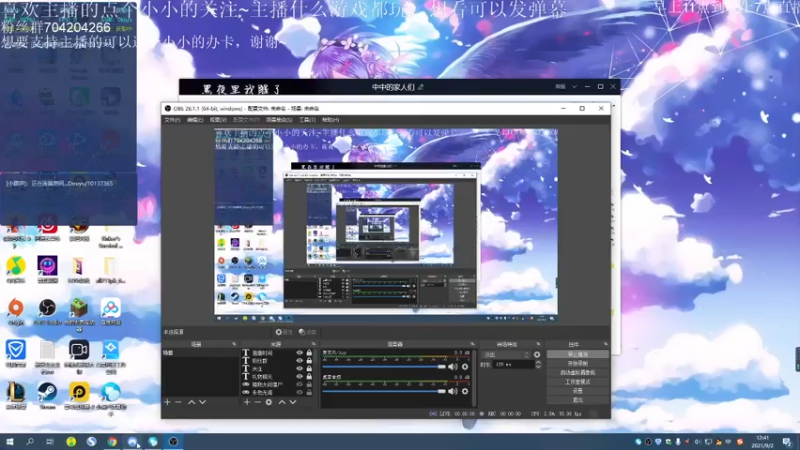Pop out the 场景 dock panel

234,344
